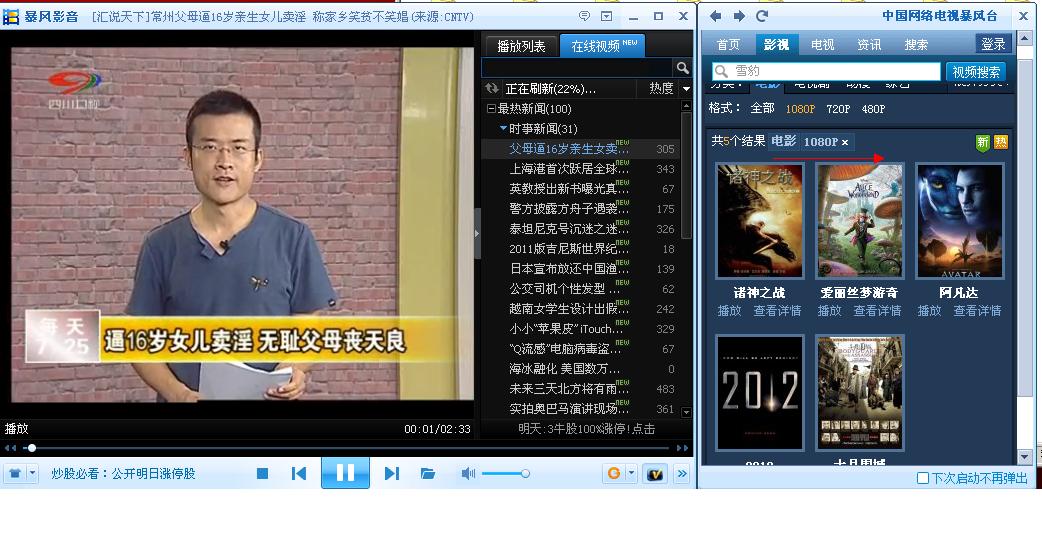Select 日本宣布放还中国渔 news item

[587, 268]
